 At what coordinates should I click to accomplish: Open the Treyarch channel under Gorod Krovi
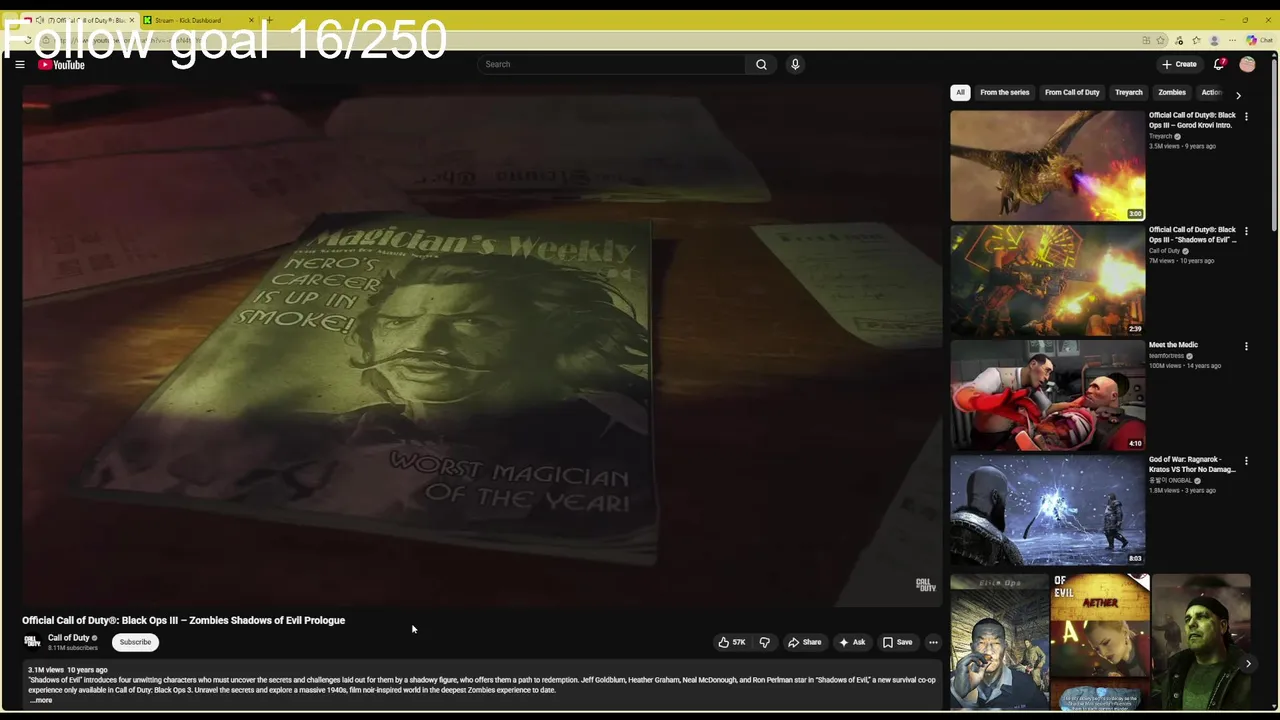[1161, 136]
